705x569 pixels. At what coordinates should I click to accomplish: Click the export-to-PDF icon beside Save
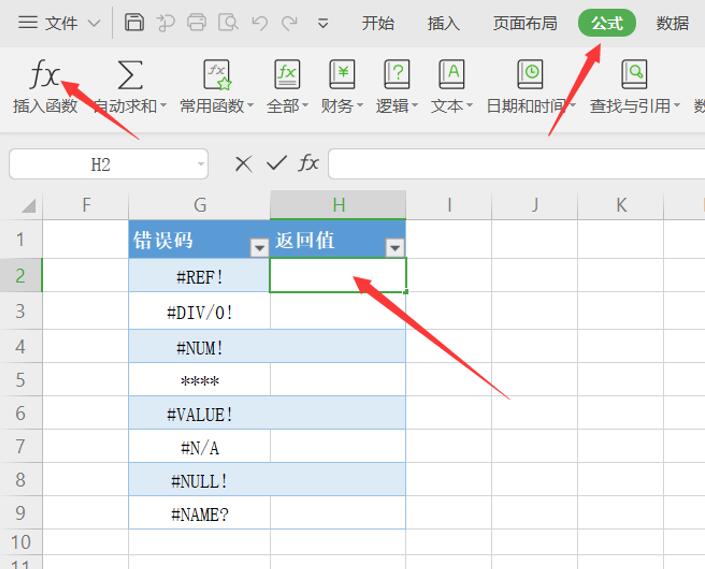click(x=165, y=22)
